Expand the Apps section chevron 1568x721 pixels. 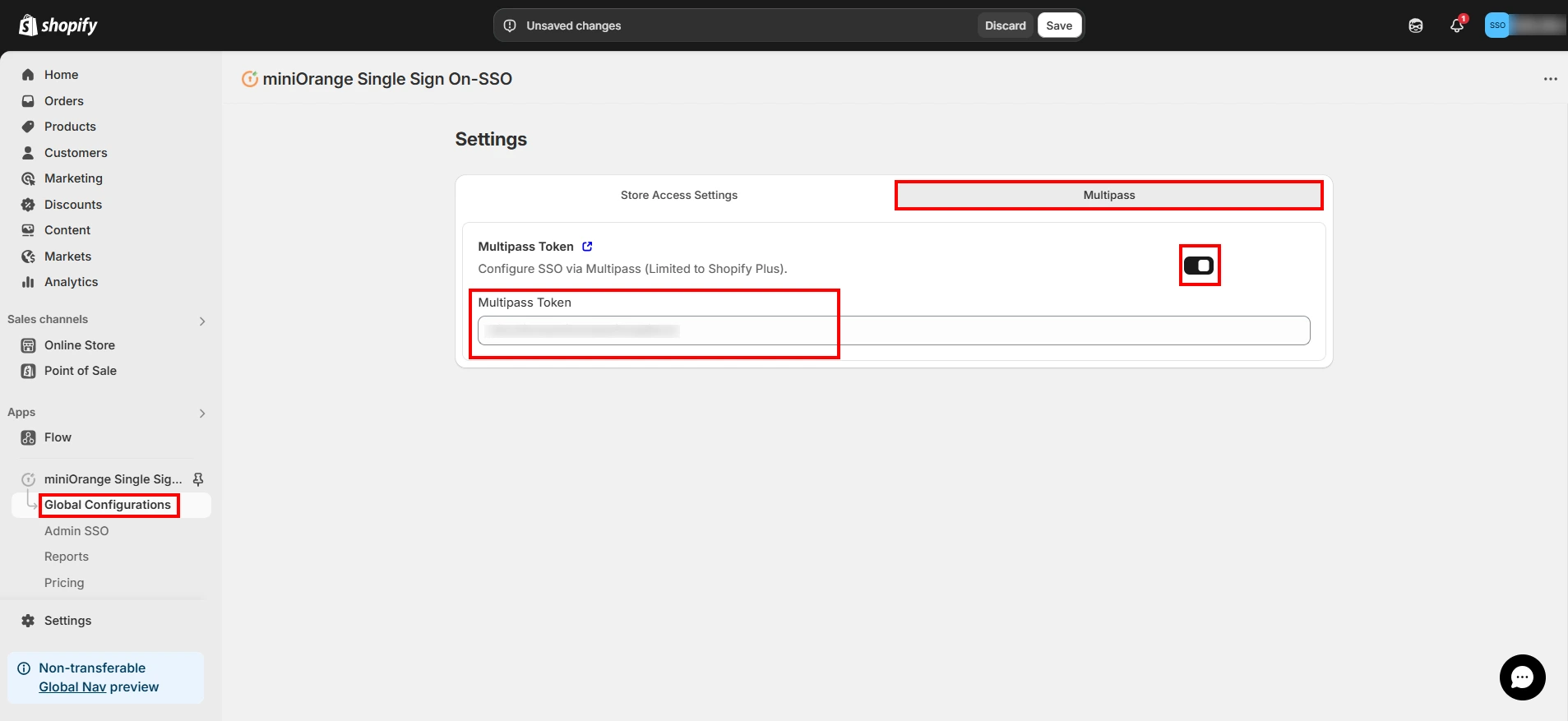(x=202, y=414)
